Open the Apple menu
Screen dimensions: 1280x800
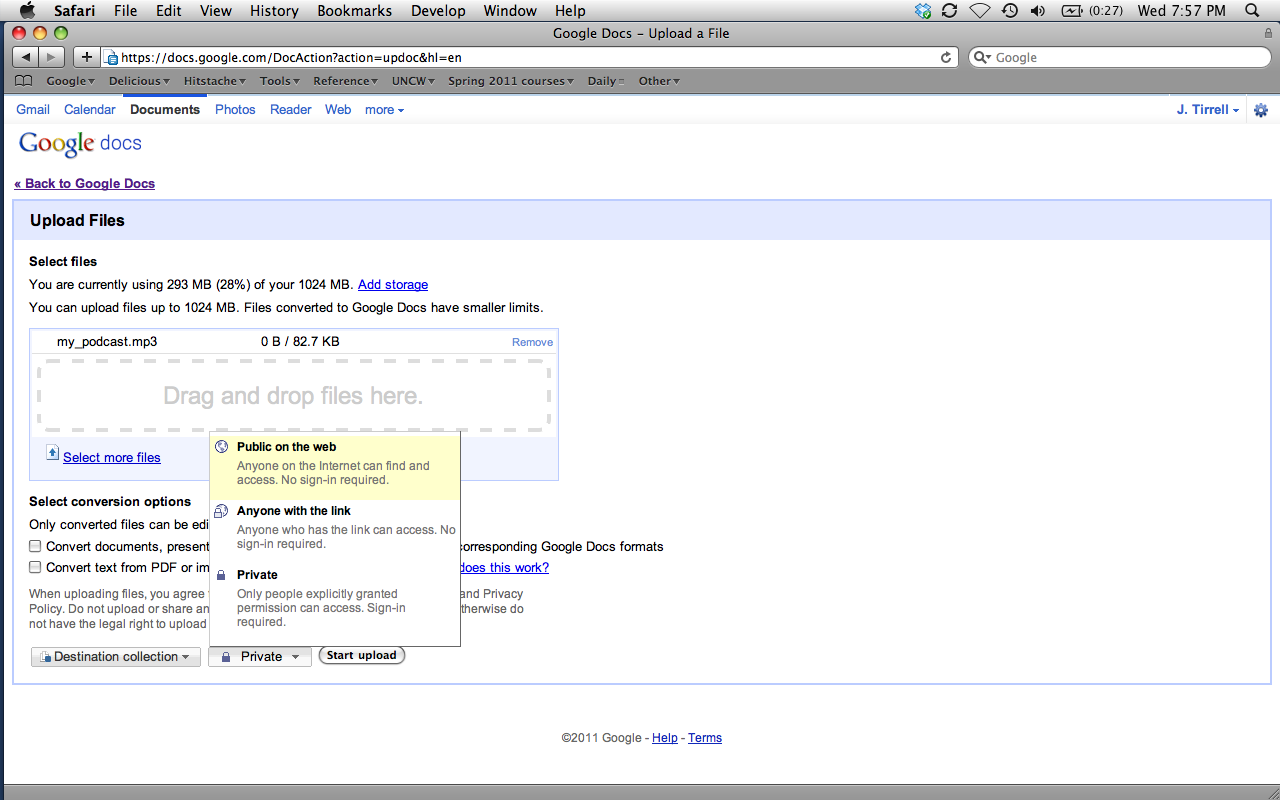27,11
